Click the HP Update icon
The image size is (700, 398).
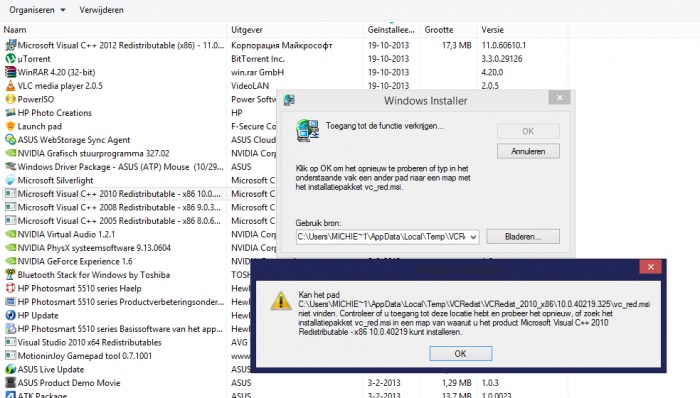[x=10, y=315]
